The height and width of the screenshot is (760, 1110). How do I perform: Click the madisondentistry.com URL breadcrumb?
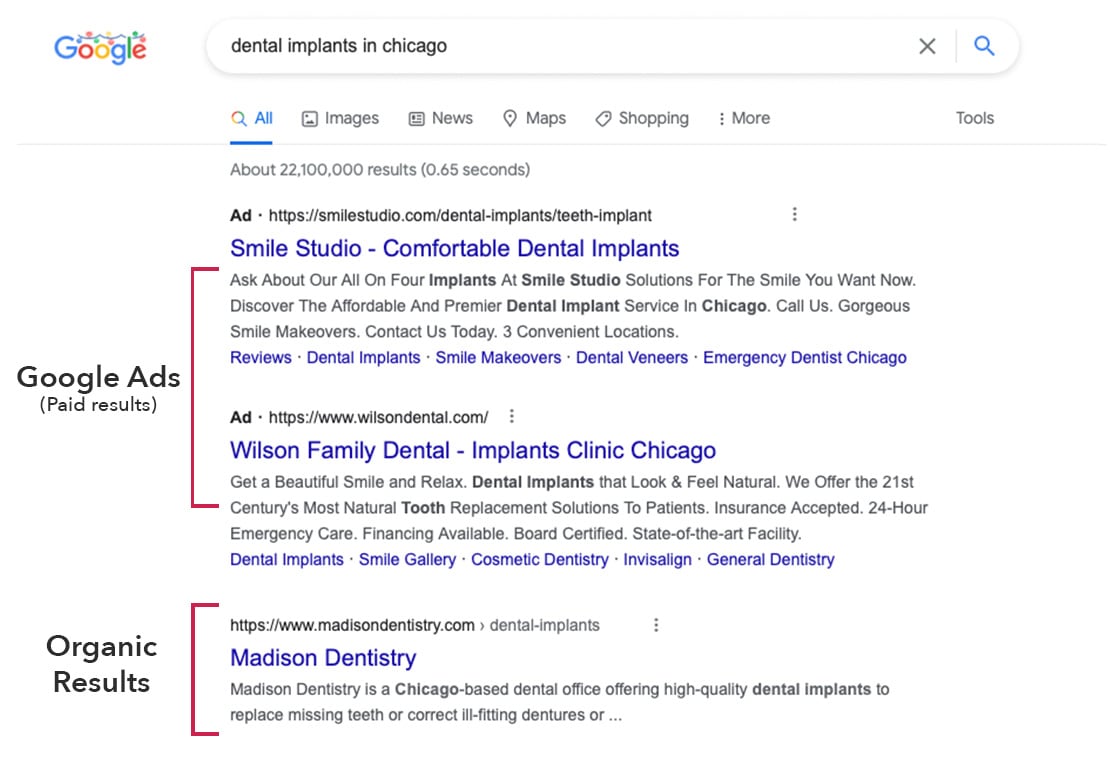pyautogui.click(x=415, y=626)
